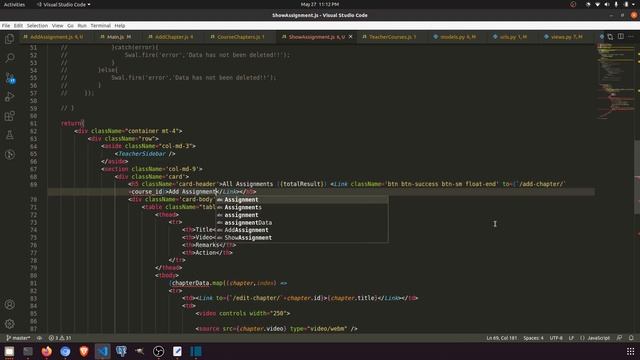Select 'AddAssignment' suggestion
The width and height of the screenshot is (640, 360).
click(302, 230)
